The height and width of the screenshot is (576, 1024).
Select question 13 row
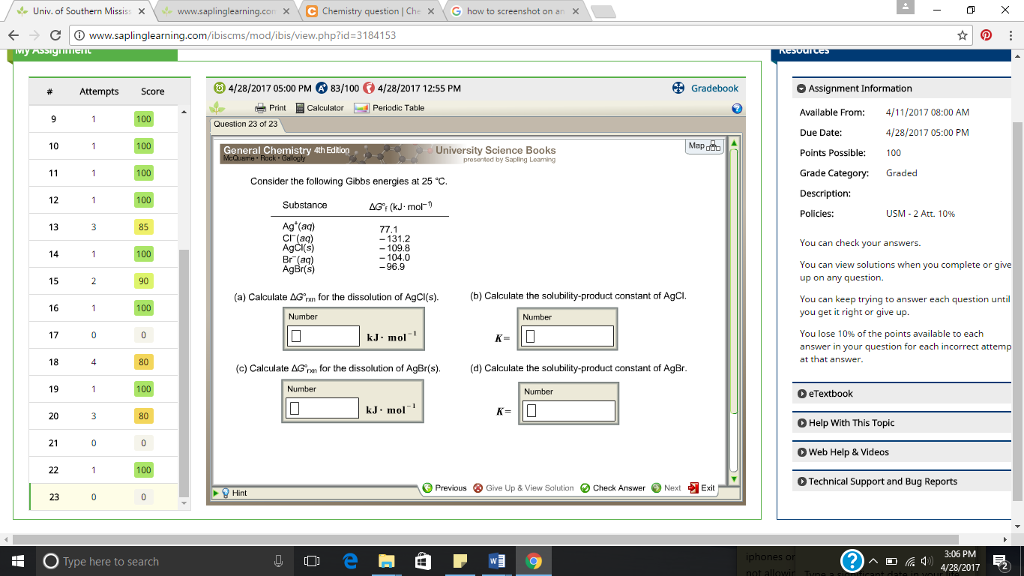103,227
